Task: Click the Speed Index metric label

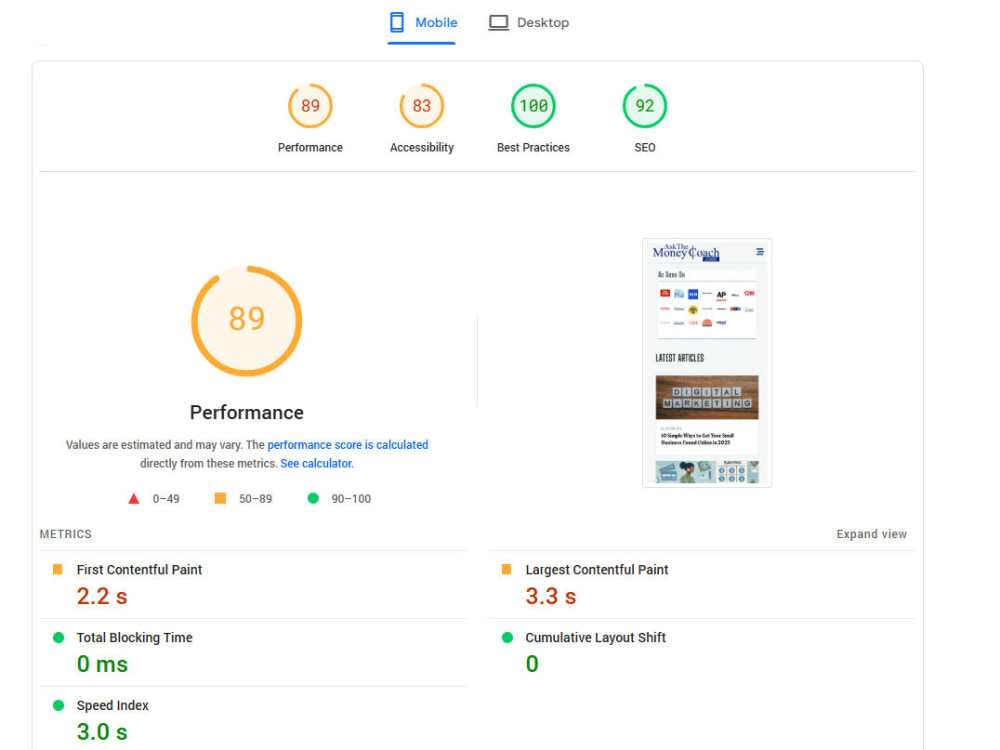Action: click(x=112, y=705)
